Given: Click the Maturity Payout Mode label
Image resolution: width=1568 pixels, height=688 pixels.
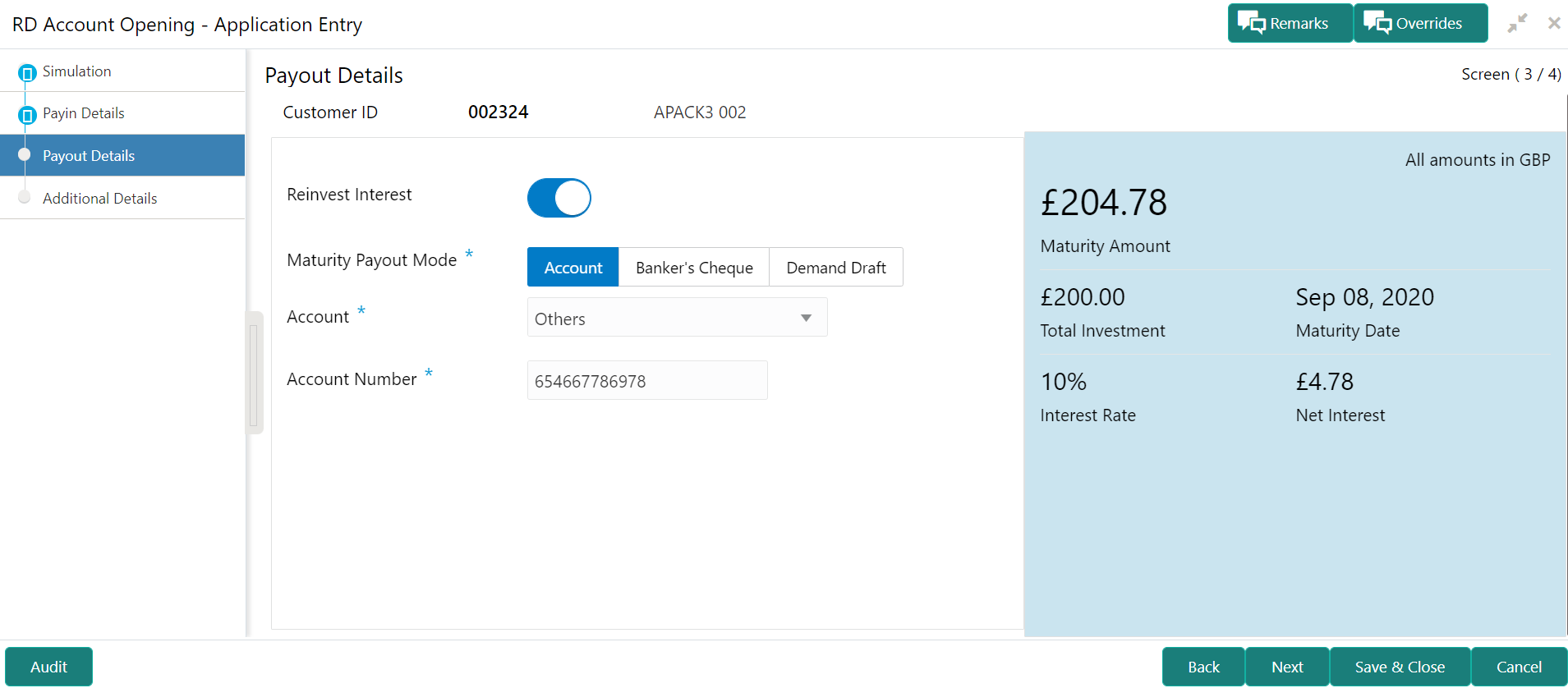Looking at the screenshot, I should [371, 260].
